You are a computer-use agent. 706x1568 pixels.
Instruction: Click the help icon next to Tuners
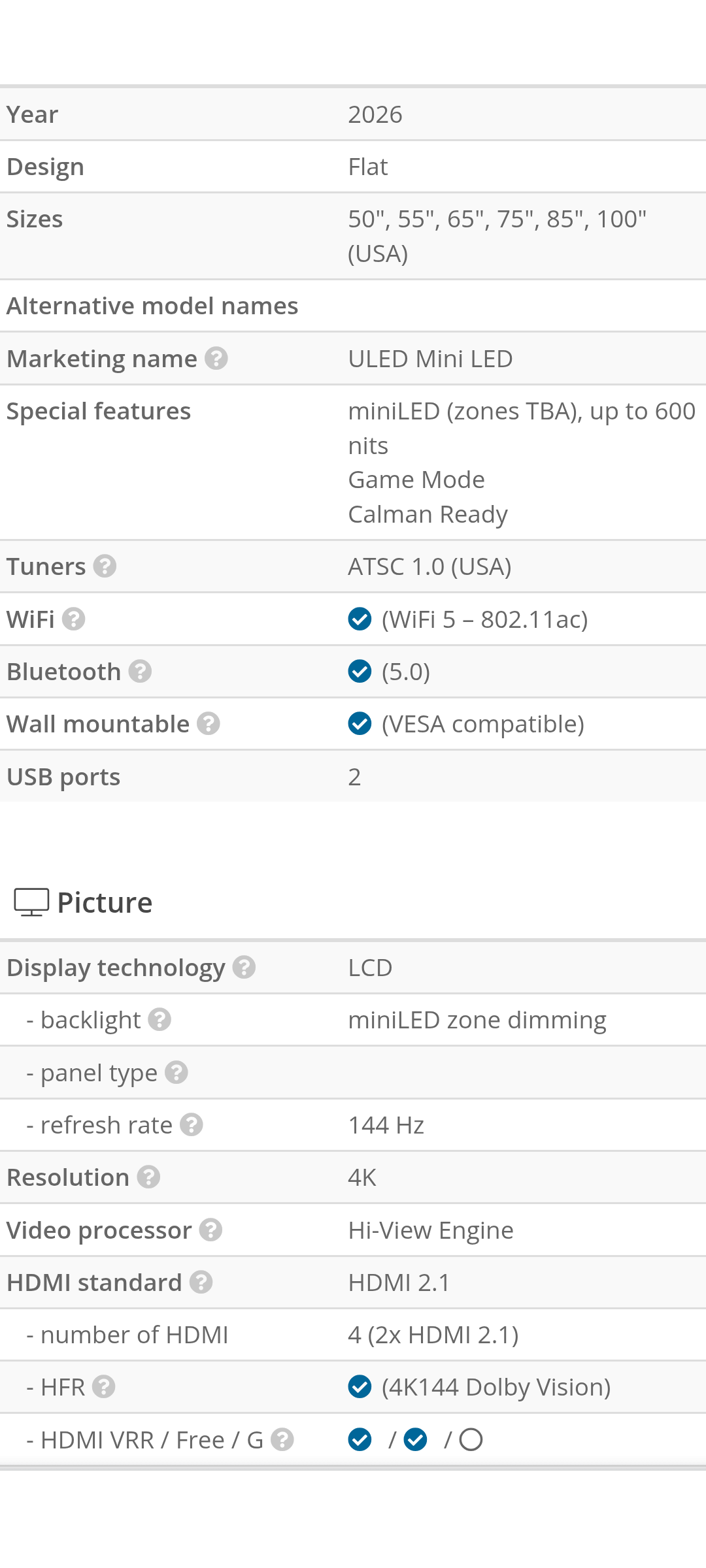pos(105,566)
